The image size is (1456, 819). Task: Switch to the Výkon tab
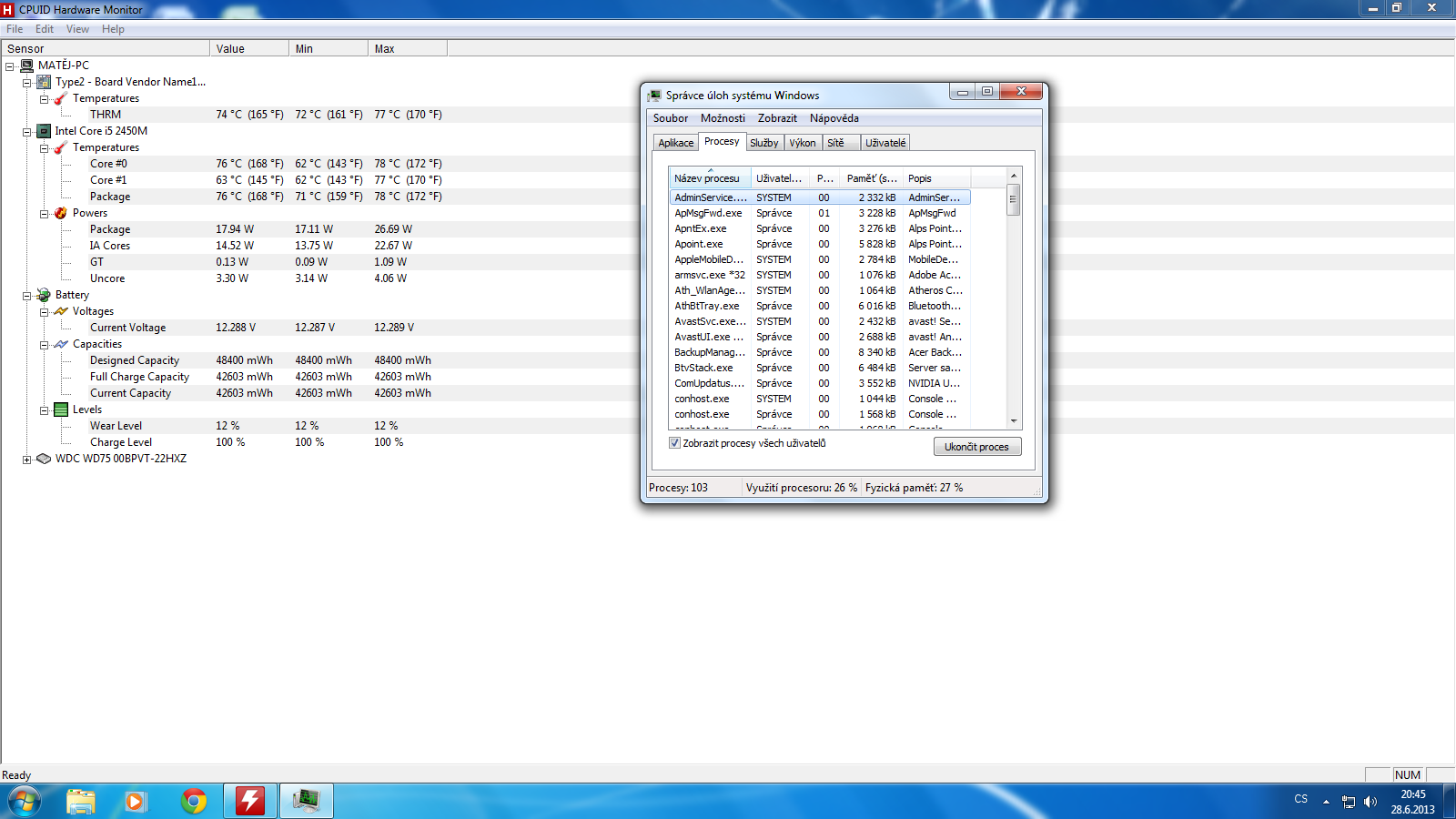coord(803,143)
